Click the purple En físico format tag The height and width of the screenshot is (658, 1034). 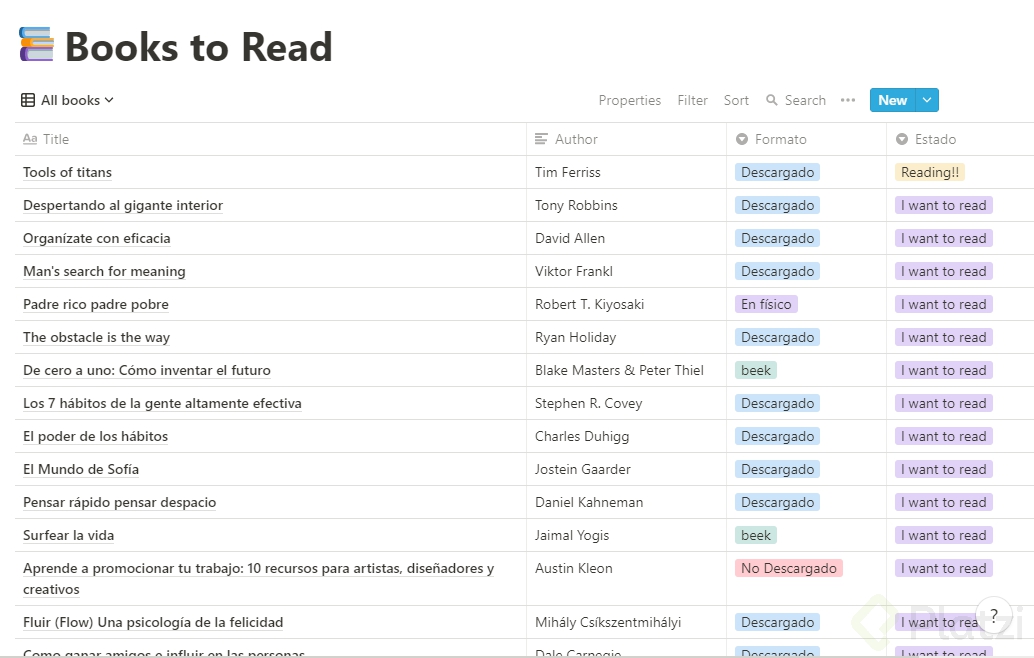(x=766, y=304)
